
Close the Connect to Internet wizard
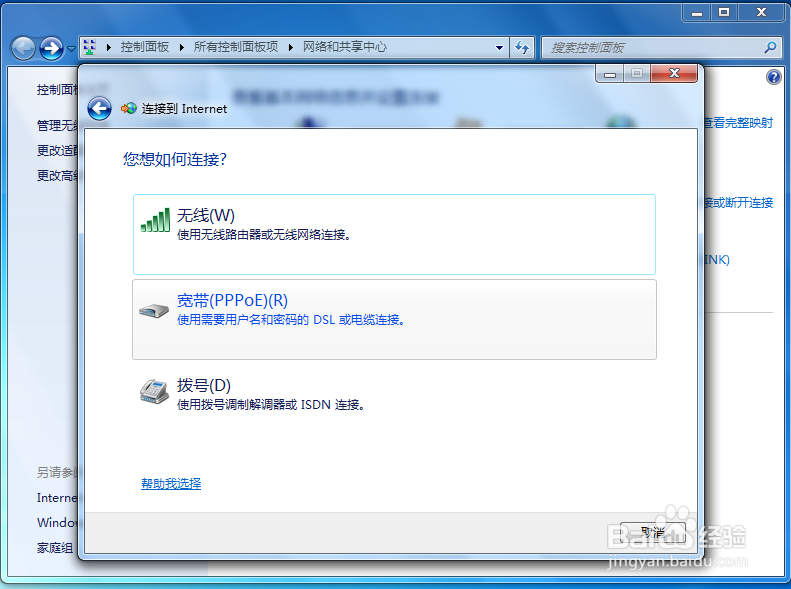click(674, 74)
